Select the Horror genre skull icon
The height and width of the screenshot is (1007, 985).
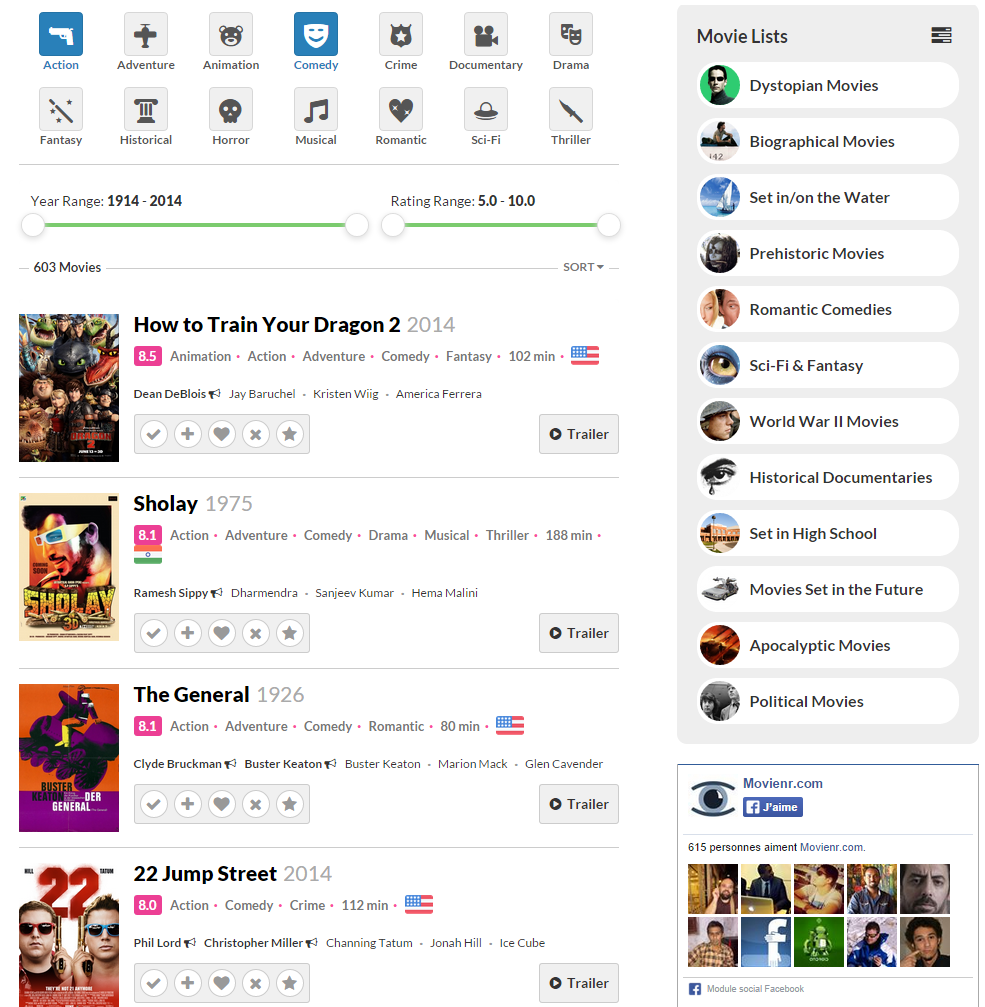coord(230,110)
